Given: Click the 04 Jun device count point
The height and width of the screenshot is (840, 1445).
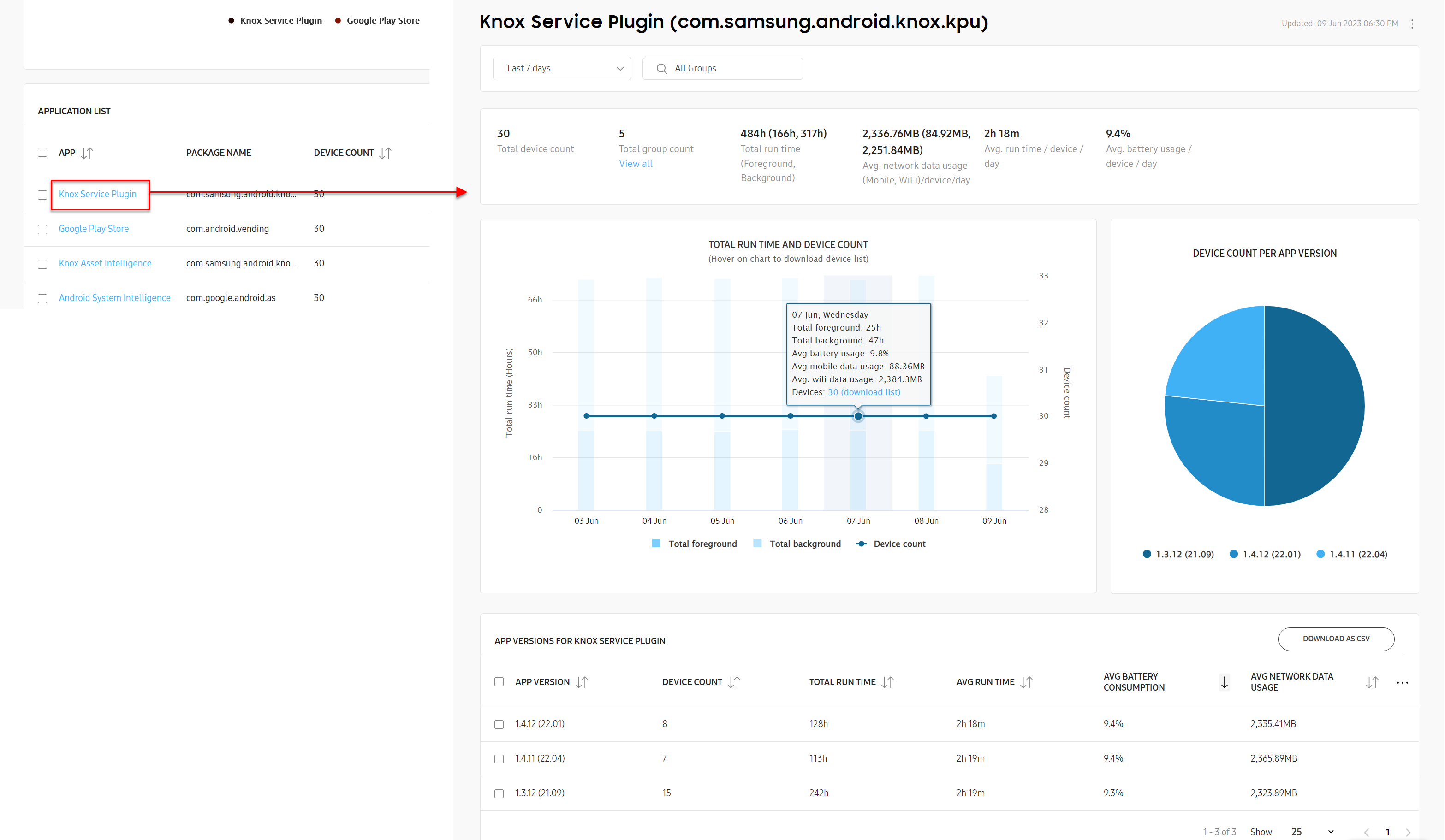Looking at the screenshot, I should (654, 416).
